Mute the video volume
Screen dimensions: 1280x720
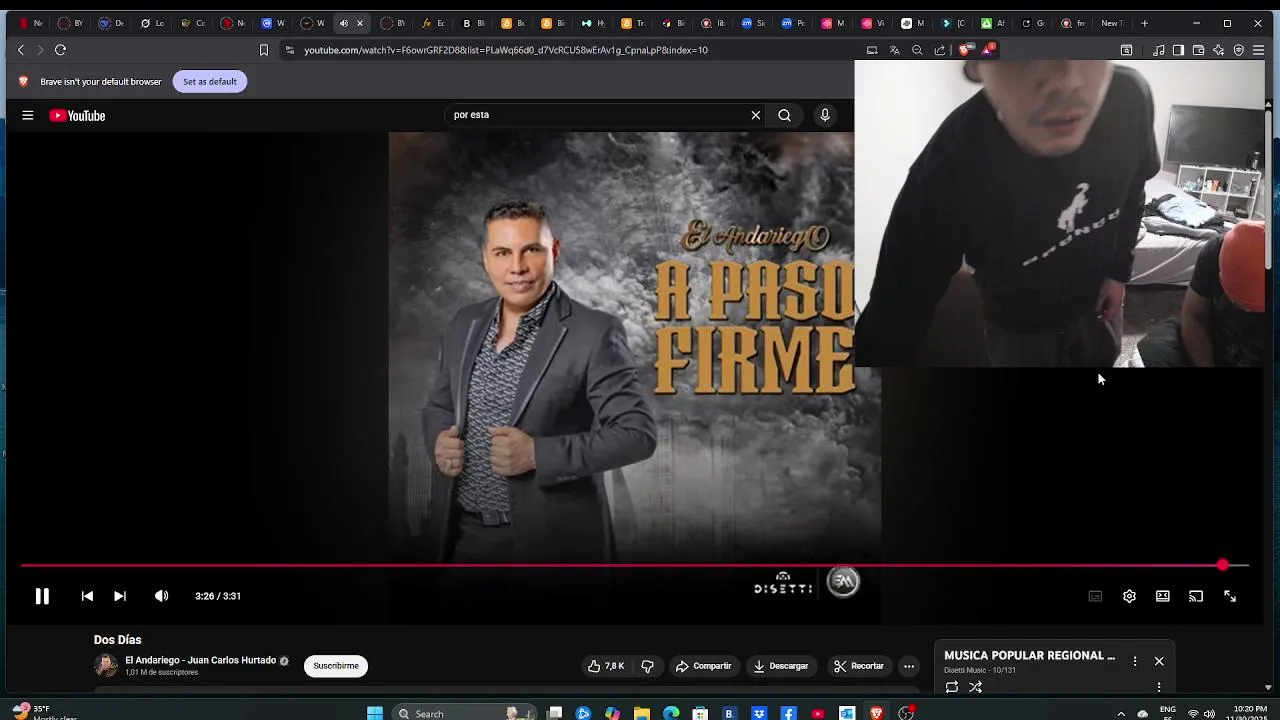click(x=161, y=596)
